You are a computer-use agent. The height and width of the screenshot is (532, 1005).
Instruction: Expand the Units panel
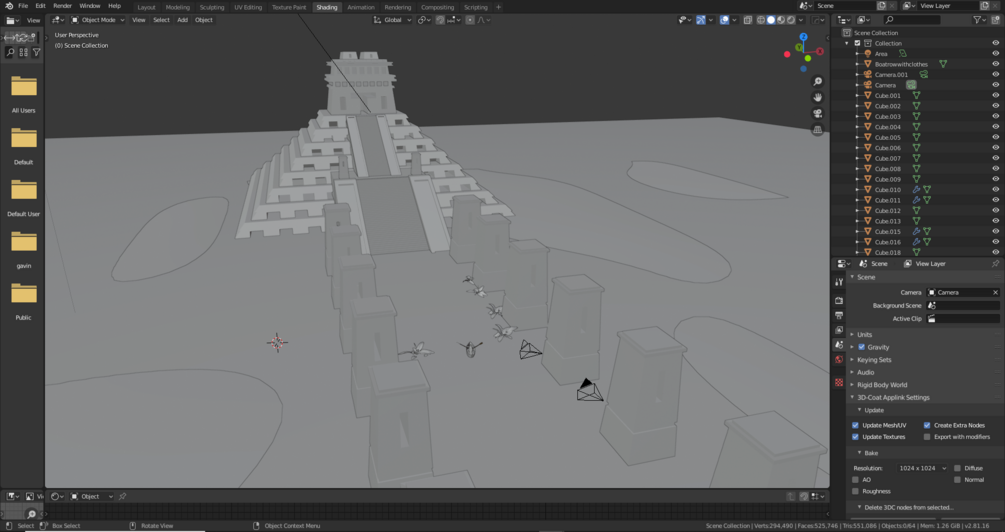coord(865,335)
